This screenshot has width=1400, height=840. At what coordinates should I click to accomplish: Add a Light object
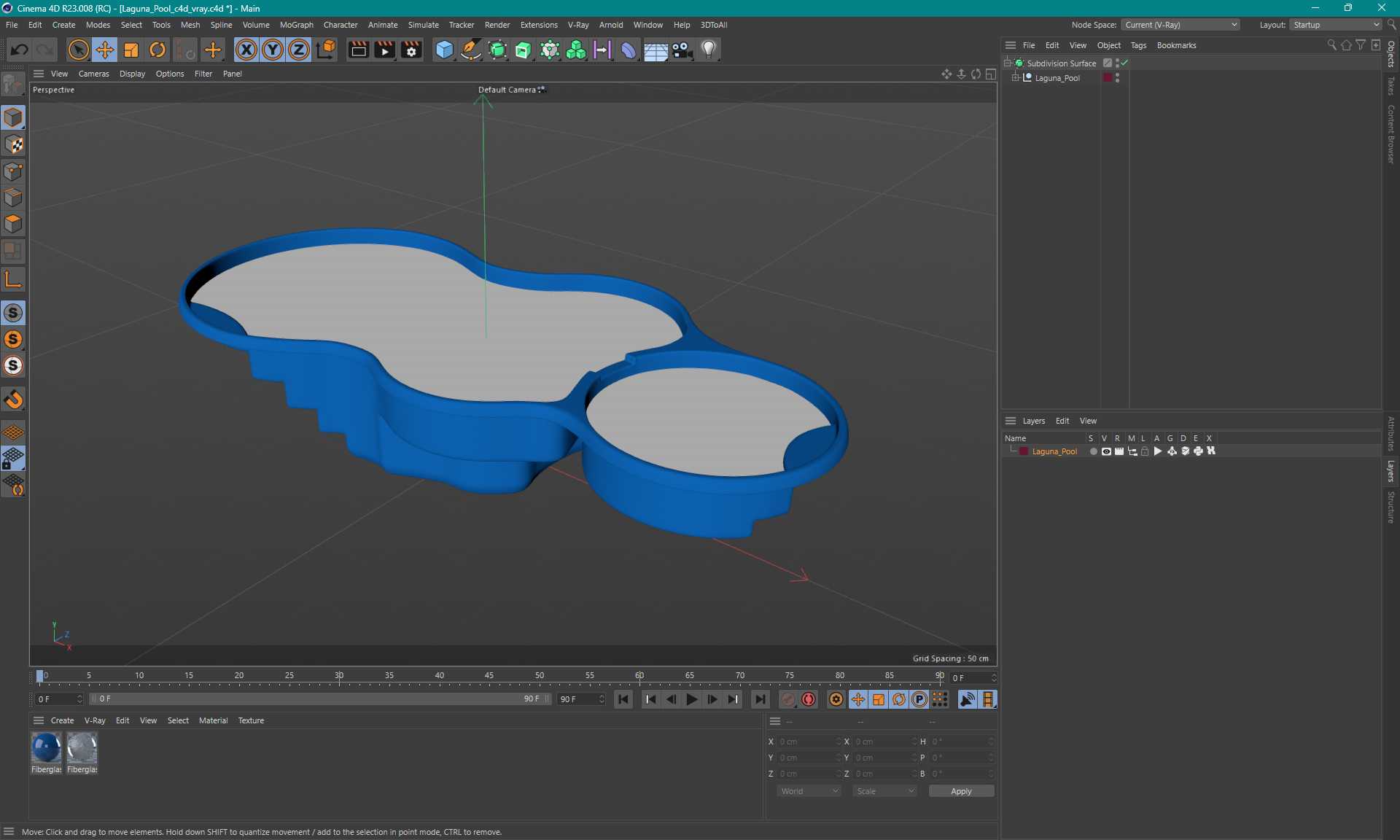(x=709, y=50)
